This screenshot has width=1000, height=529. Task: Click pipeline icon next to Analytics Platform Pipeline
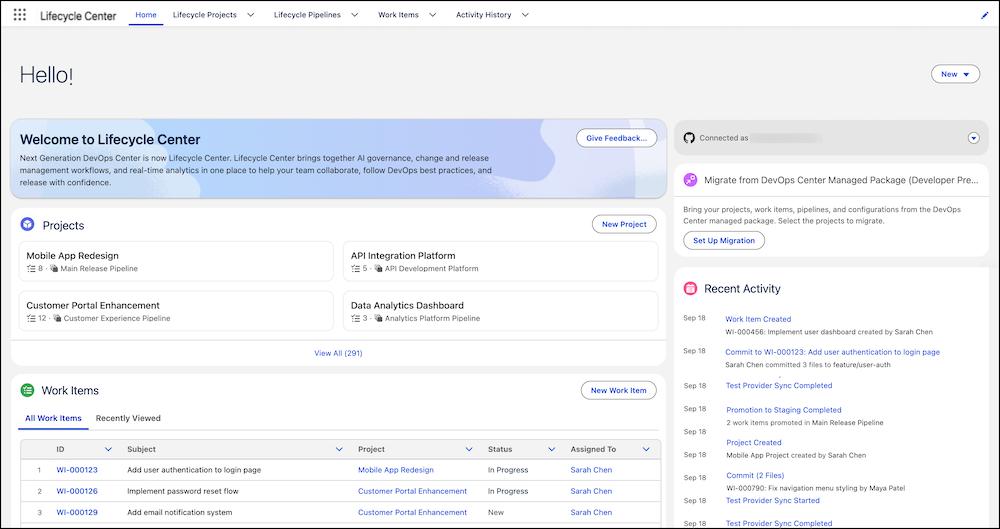coord(379,318)
